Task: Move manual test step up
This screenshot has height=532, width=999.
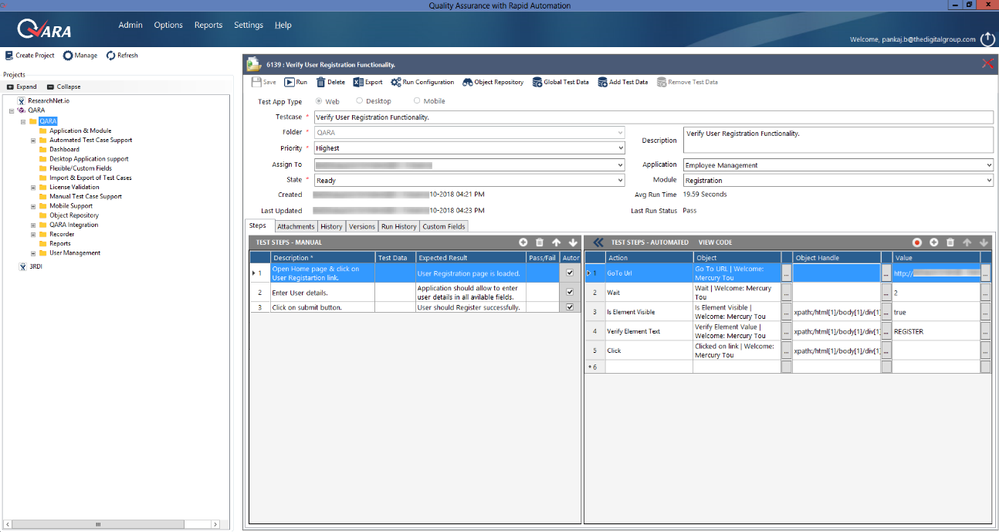Action: click(x=556, y=243)
